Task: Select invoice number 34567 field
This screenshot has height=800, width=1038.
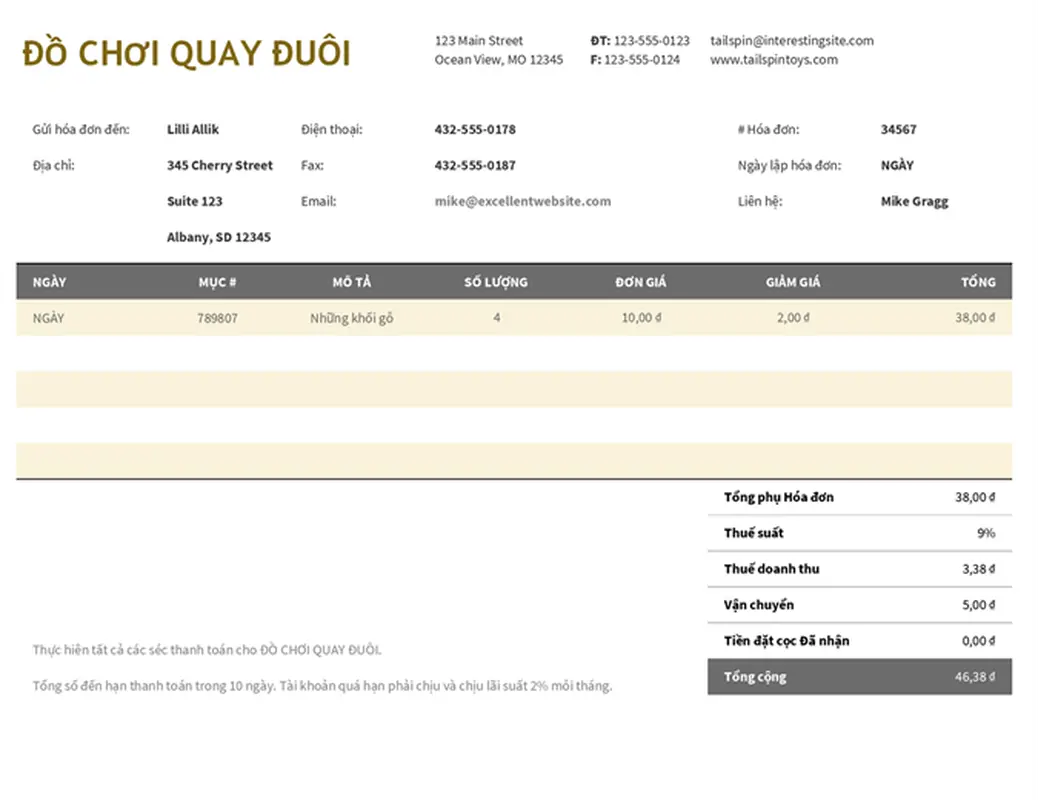Action: [x=898, y=129]
